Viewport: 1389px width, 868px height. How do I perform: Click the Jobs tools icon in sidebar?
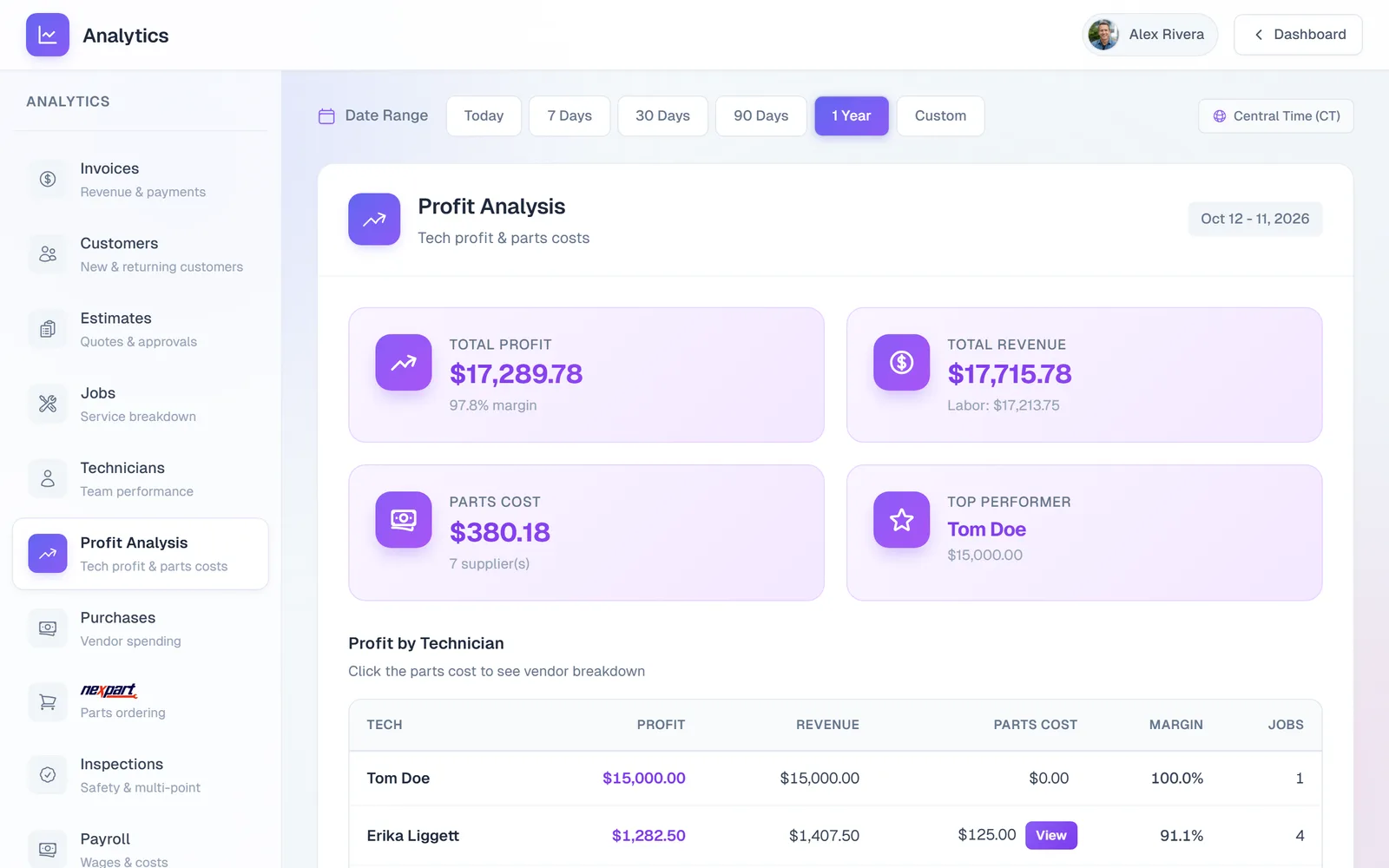(x=48, y=404)
